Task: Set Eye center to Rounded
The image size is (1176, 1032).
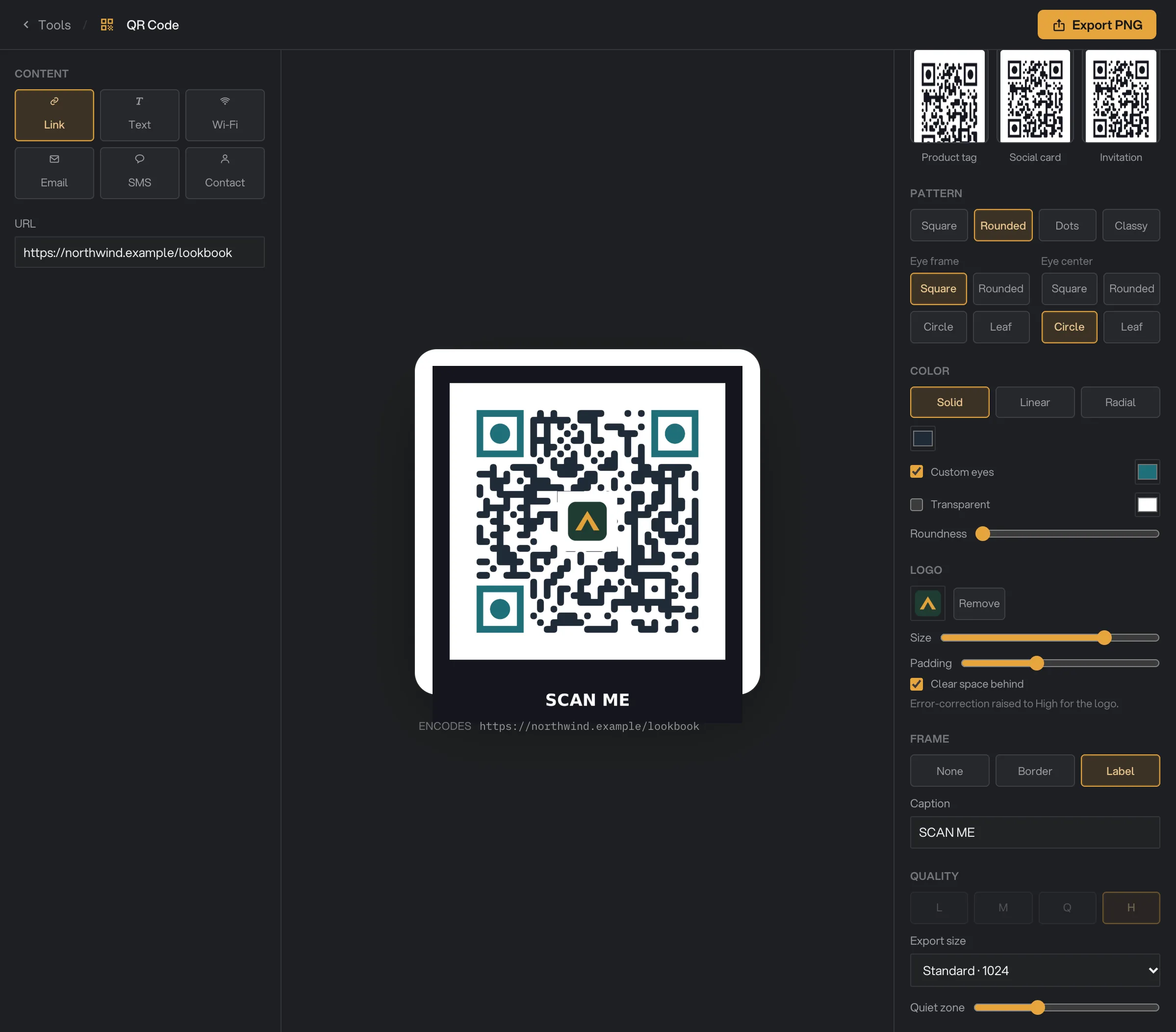Action: 1131,288
